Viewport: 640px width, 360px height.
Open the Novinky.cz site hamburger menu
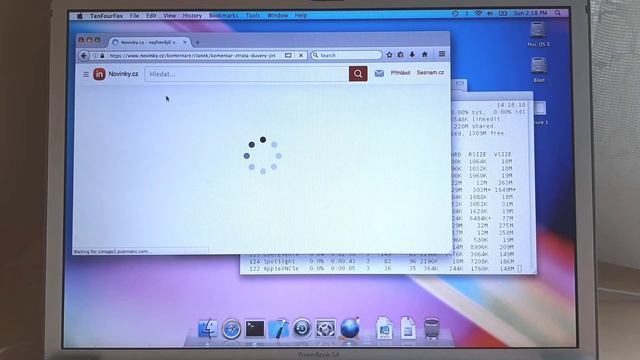tap(86, 74)
